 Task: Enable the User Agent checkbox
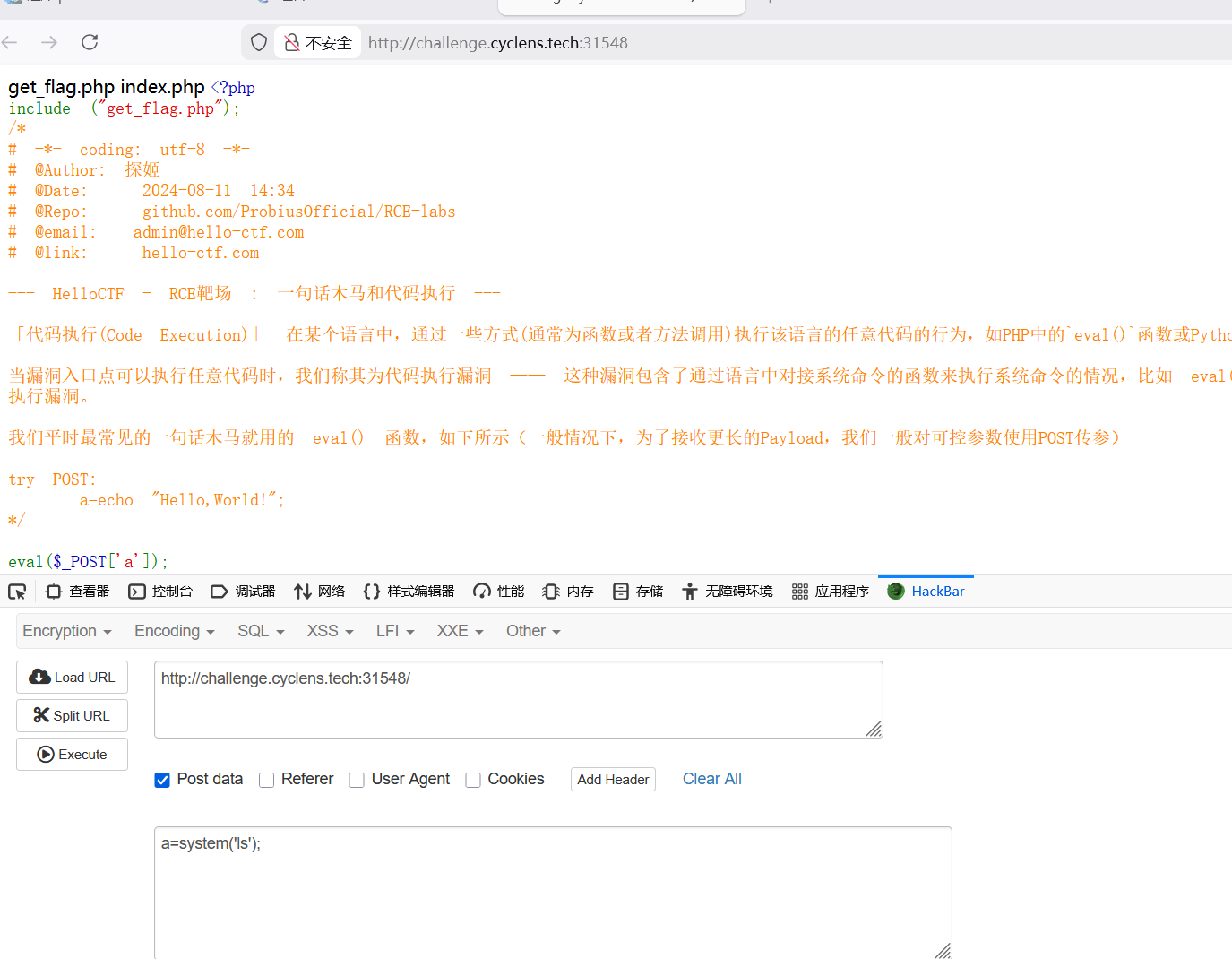[357, 780]
